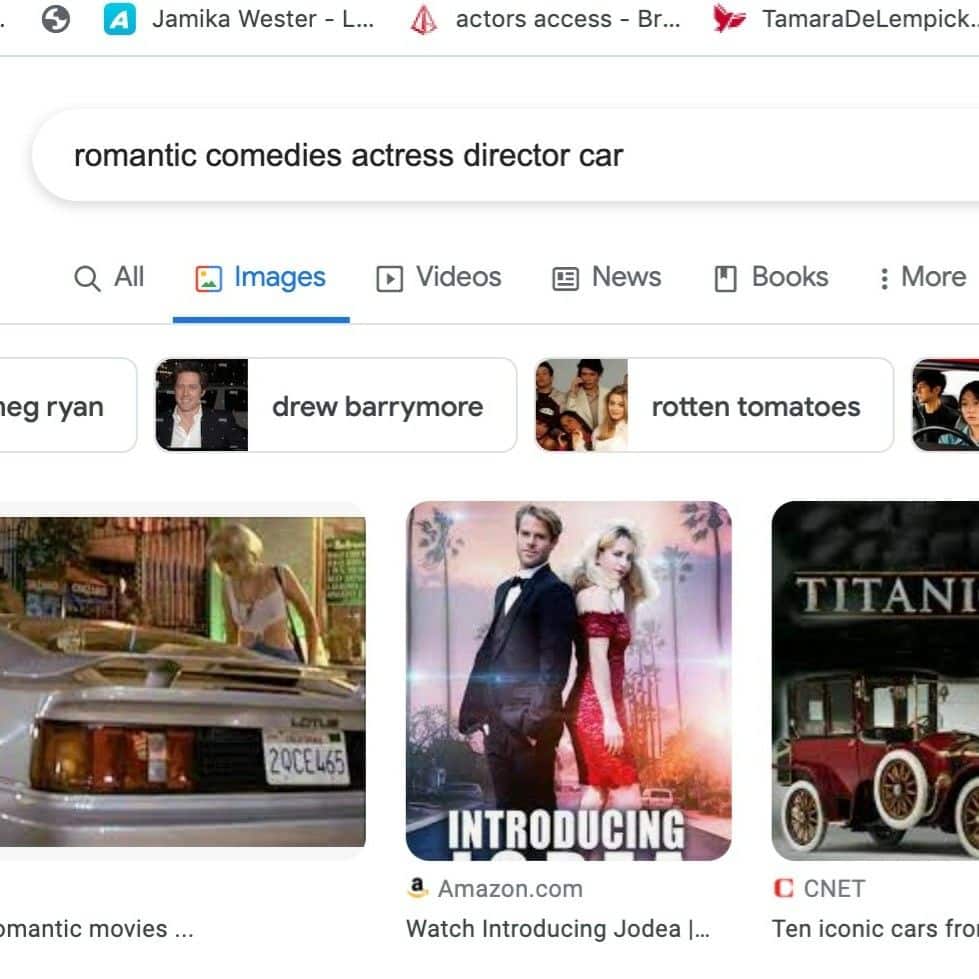Open the Jamika Wester bookmark
979x979 pixels.
239,19
